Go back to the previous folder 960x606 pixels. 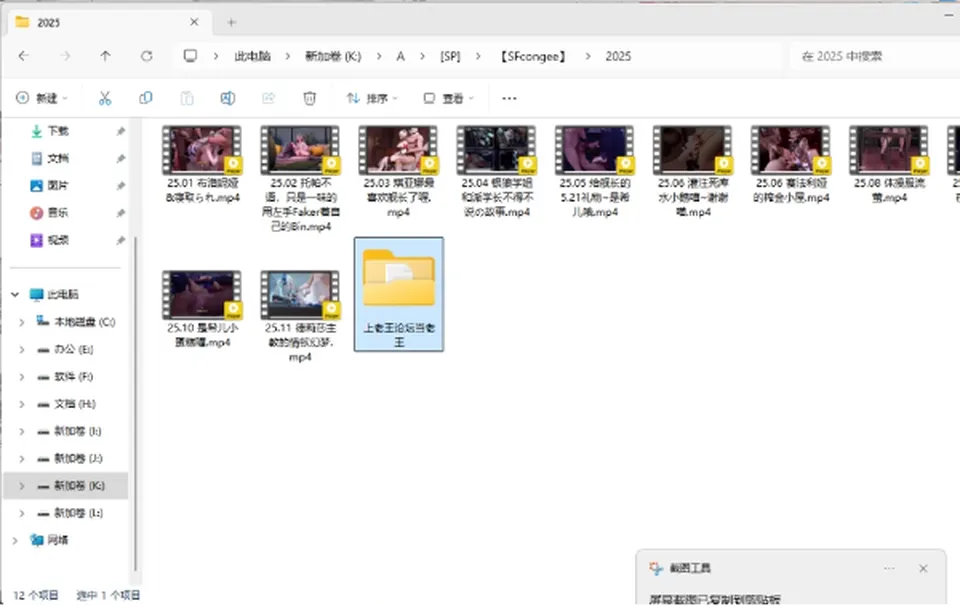[23, 56]
